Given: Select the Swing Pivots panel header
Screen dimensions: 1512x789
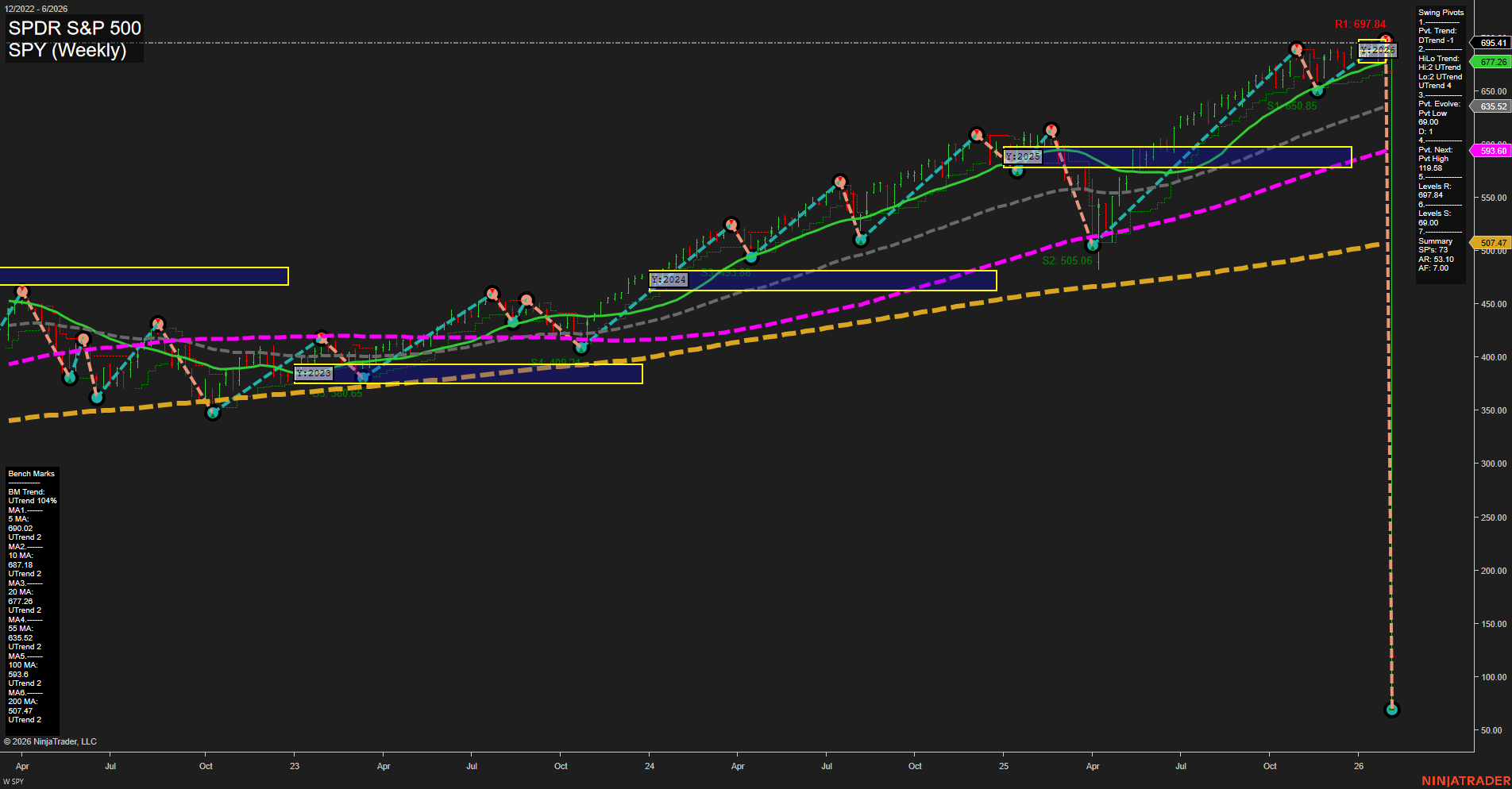Looking at the screenshot, I should pyautogui.click(x=1441, y=13).
